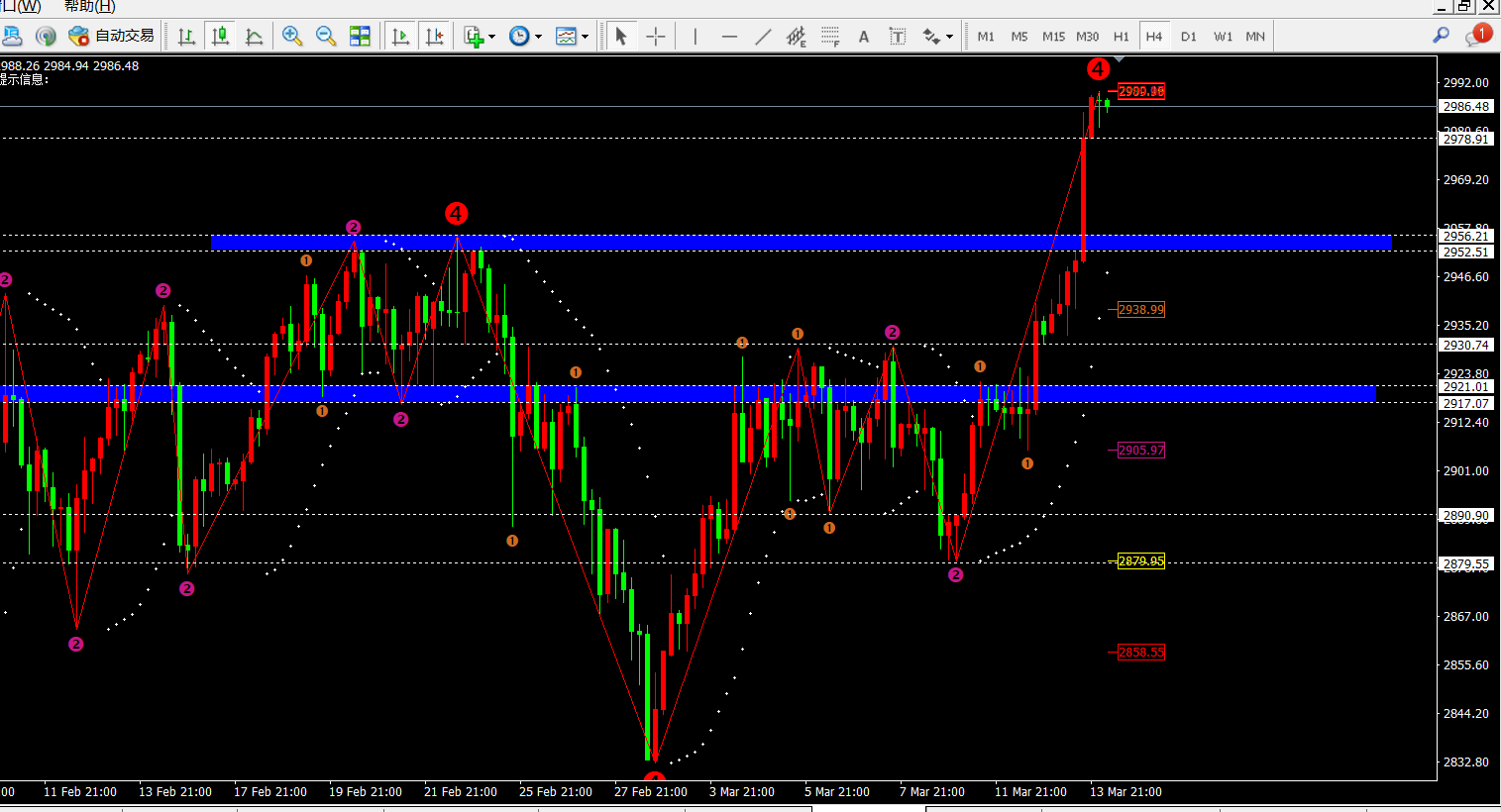Click the 2956.21 level axis label
This screenshot has width=1501, height=812.
1465,237
